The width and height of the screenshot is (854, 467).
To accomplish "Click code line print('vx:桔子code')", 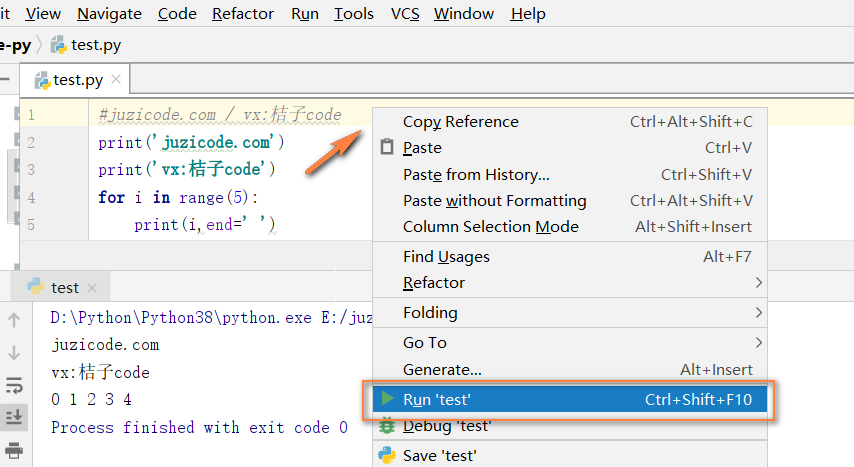I will click(187, 169).
